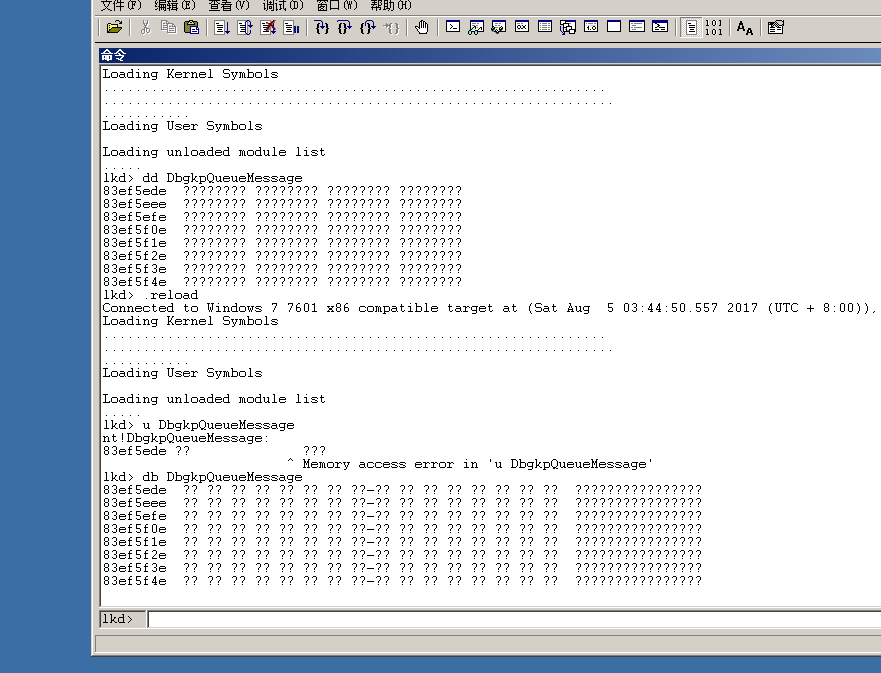Open the Memory window icon
This screenshot has width=881, height=673.
tap(545, 27)
